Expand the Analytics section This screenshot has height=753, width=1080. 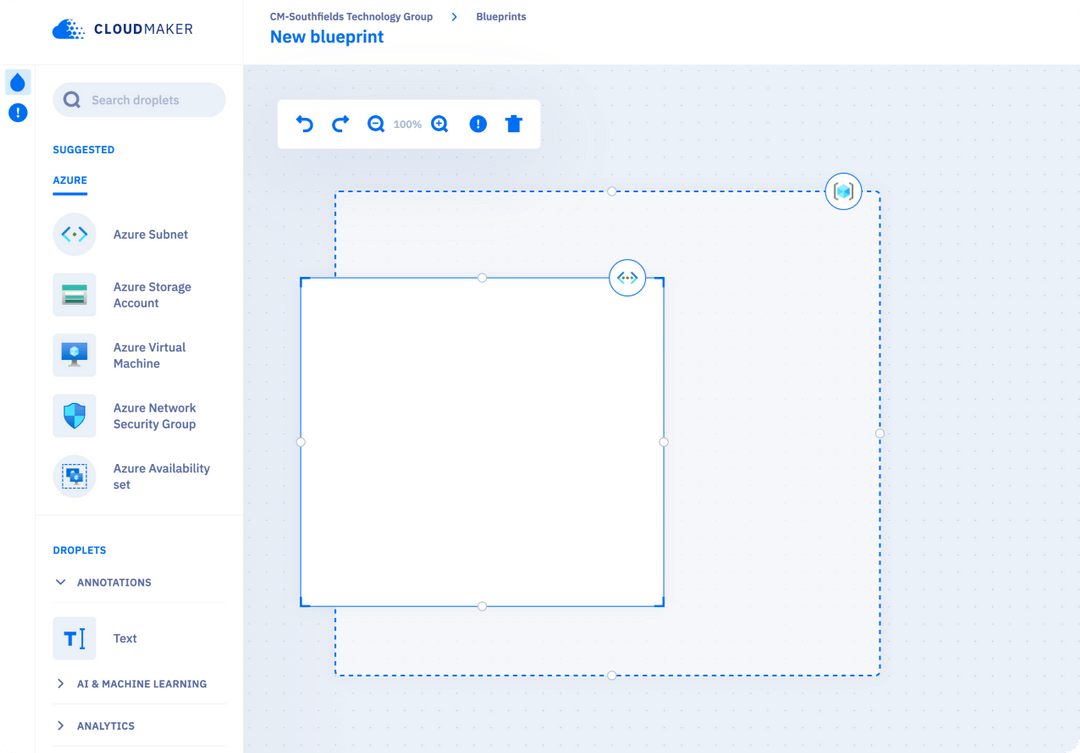coord(108,725)
